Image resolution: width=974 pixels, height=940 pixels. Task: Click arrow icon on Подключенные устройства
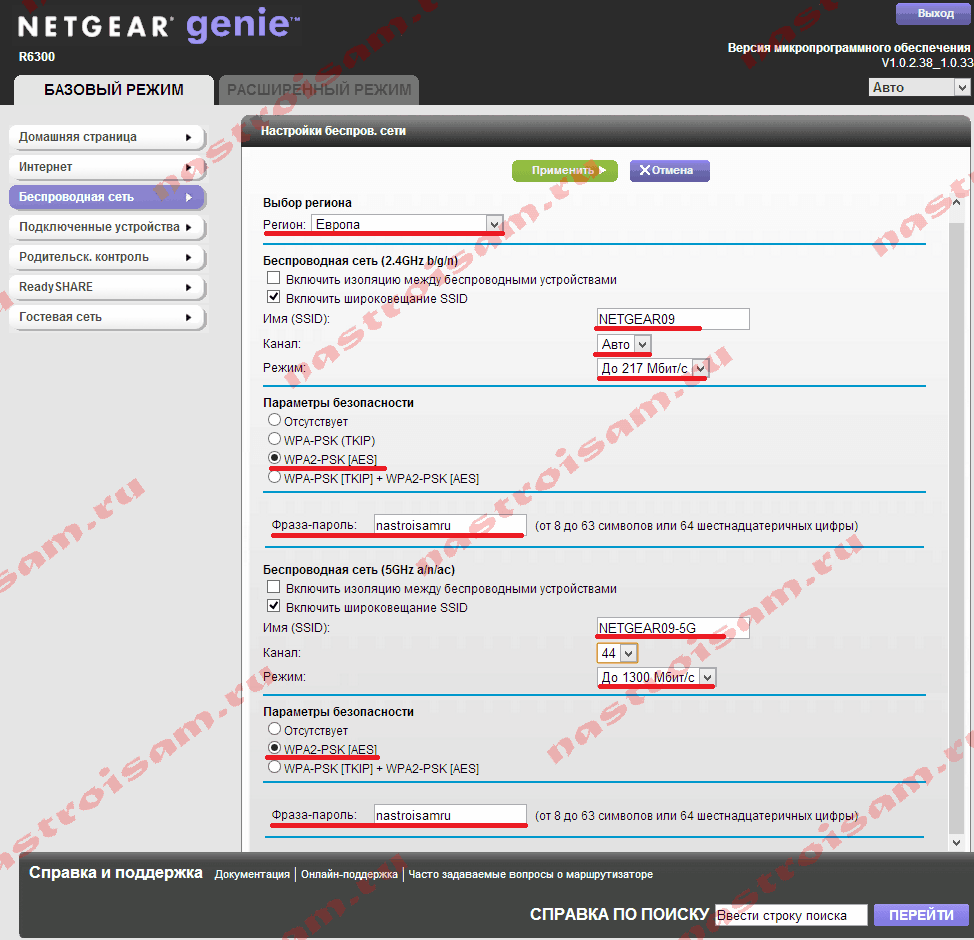pos(188,227)
